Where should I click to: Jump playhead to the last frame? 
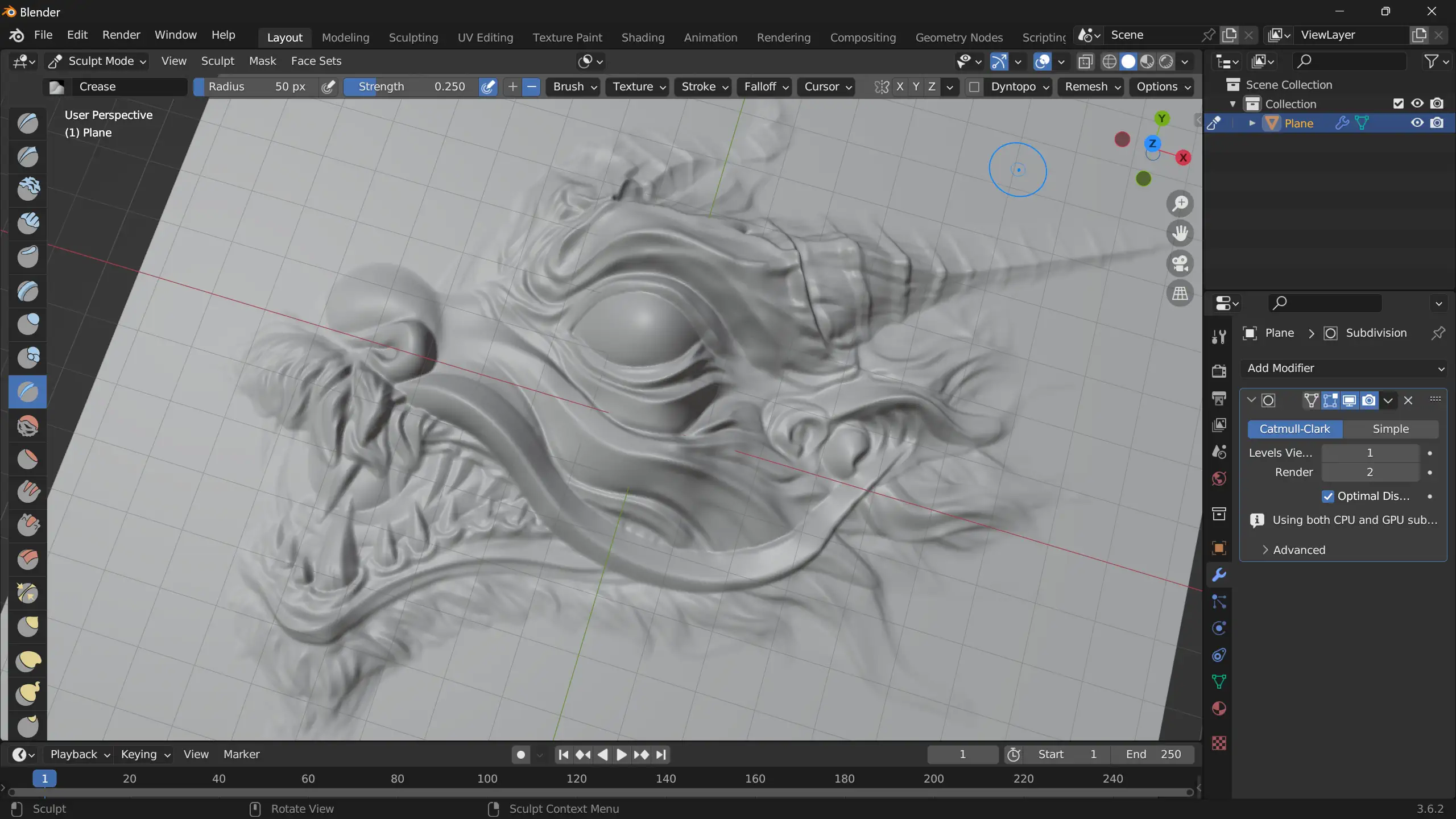point(660,755)
